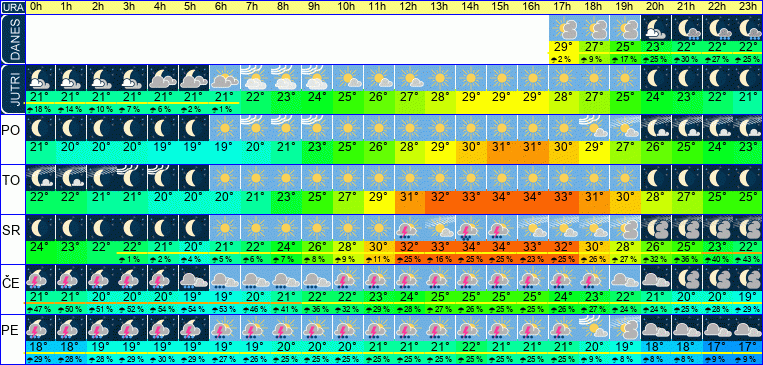The image size is (763, 365).
Task: Select the 23h hour column header
Action: pos(748,7)
